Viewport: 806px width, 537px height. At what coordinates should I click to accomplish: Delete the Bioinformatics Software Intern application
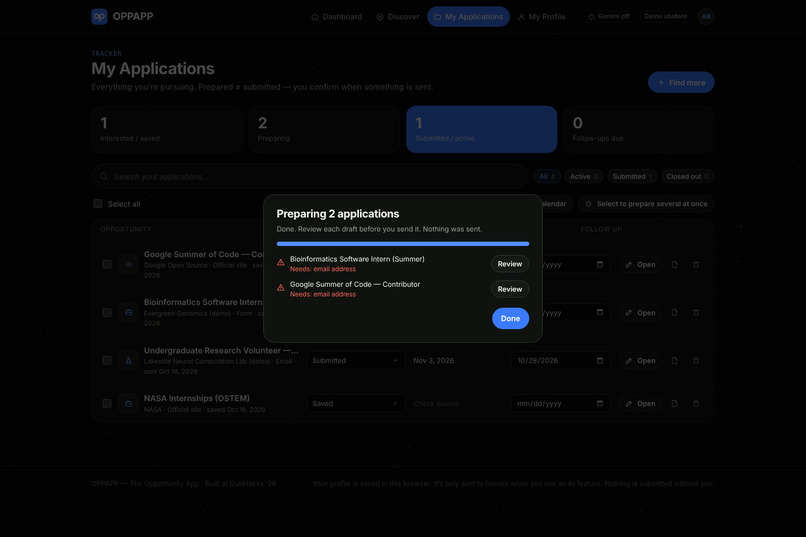pyautogui.click(x=696, y=312)
